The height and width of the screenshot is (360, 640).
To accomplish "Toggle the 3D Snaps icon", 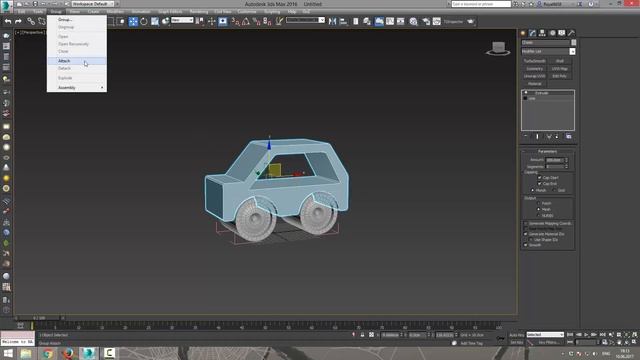I will pyautogui.click(x=235, y=22).
